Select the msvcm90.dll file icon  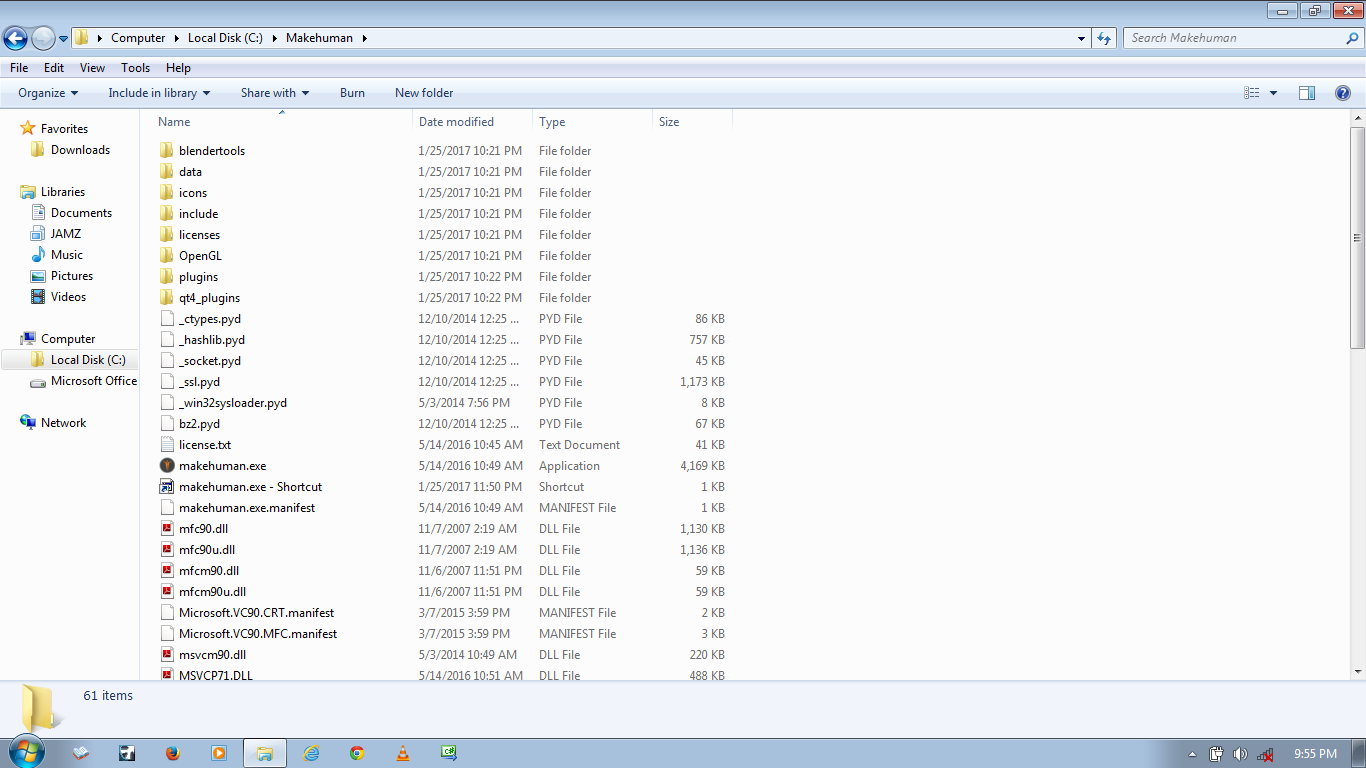pyautogui.click(x=167, y=655)
